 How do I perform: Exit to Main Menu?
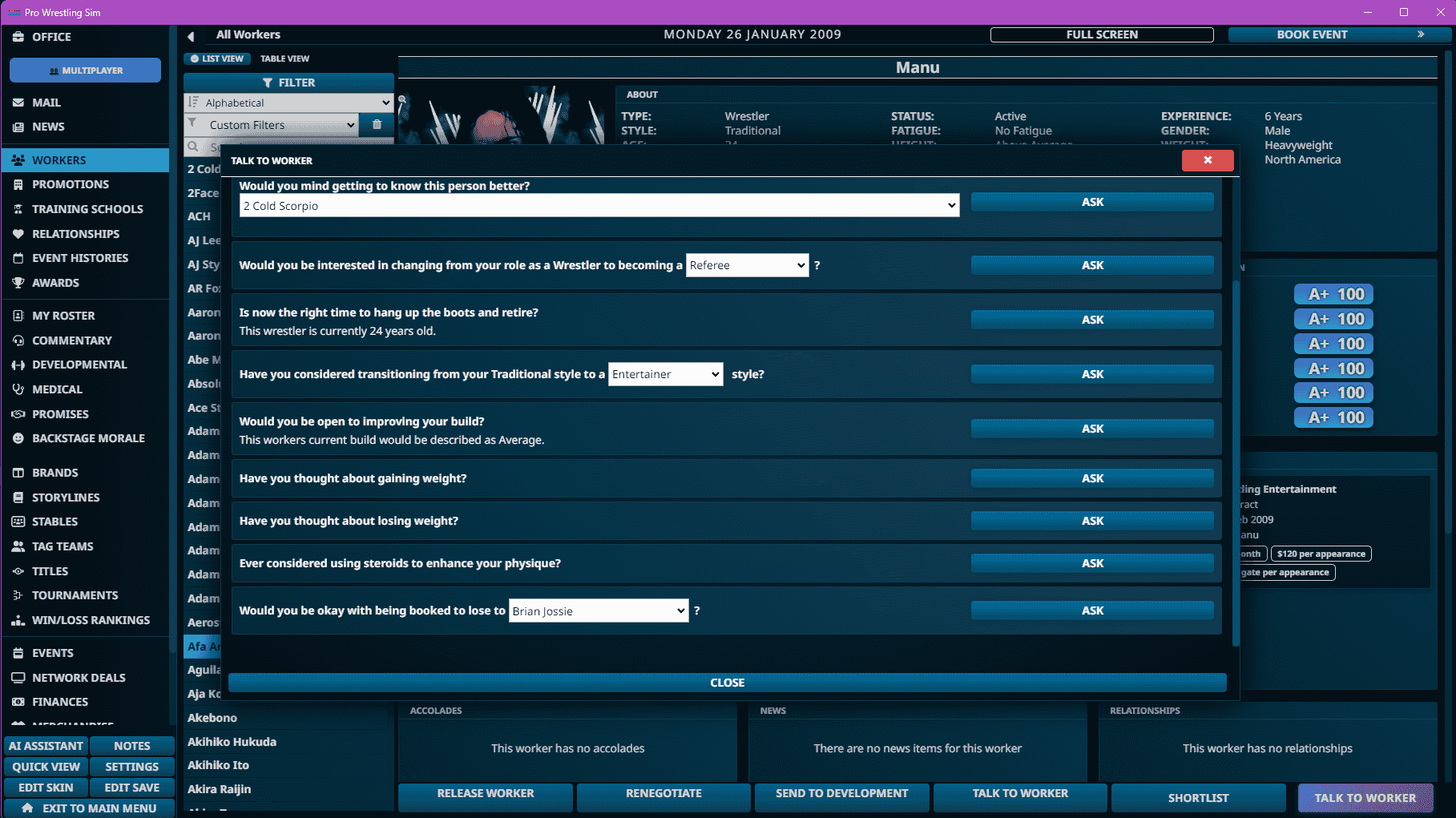[89, 808]
